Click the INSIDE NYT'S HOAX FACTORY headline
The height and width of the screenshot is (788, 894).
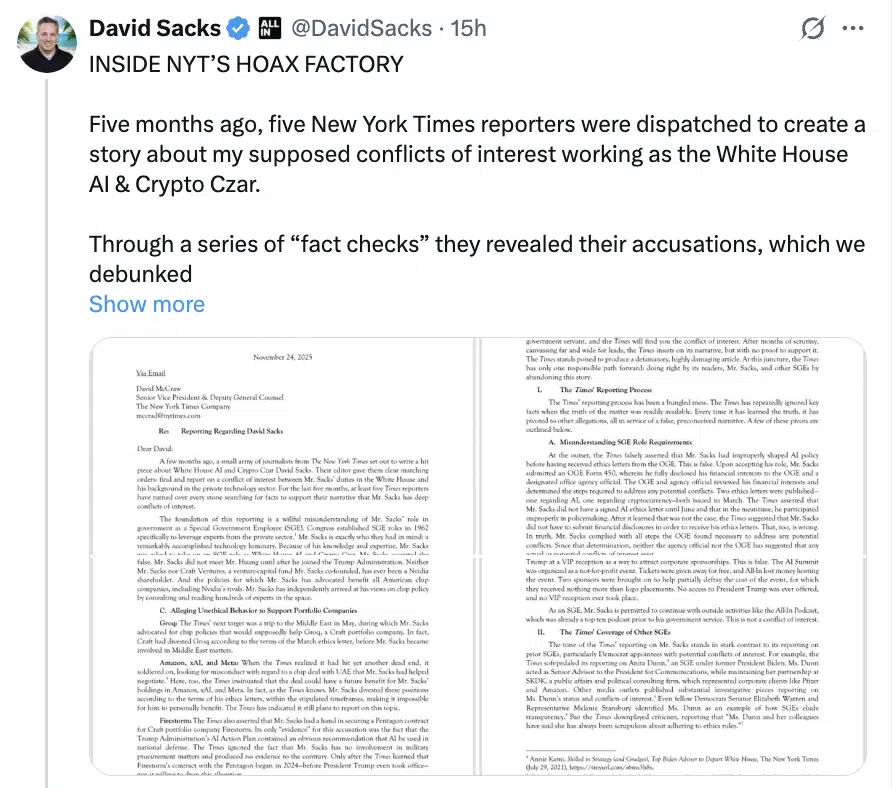point(246,65)
